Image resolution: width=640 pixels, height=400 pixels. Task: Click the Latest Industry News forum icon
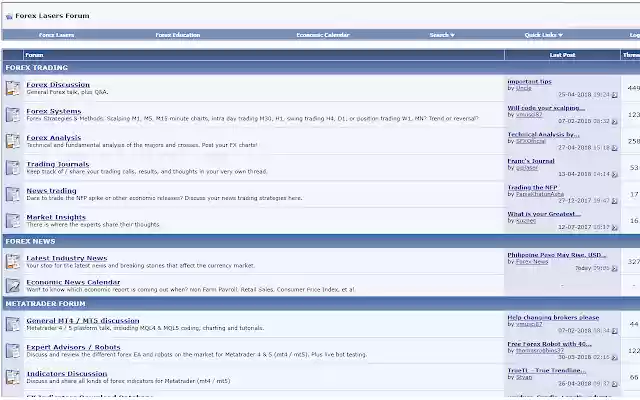coord(12,262)
